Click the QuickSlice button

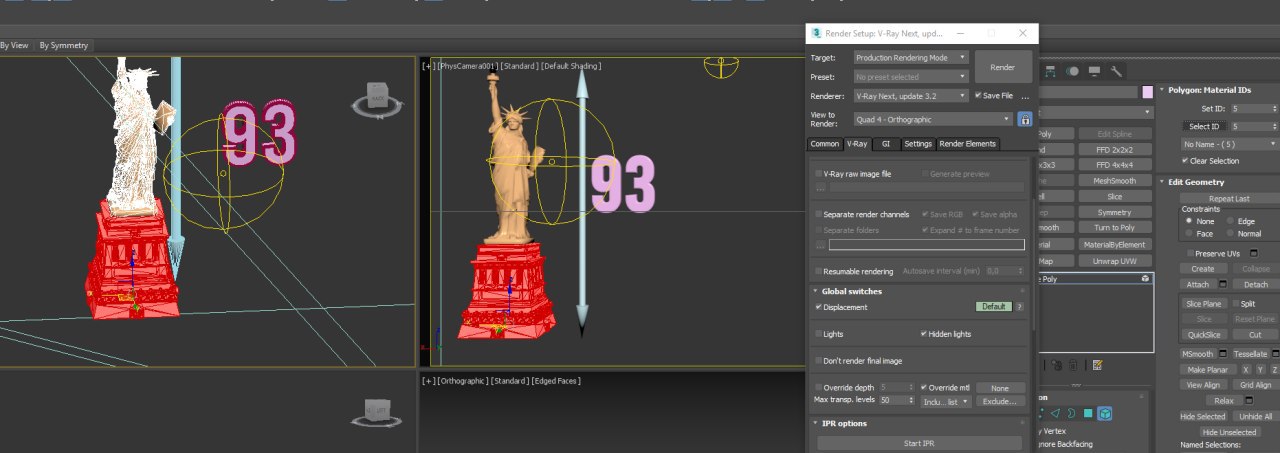1203,335
